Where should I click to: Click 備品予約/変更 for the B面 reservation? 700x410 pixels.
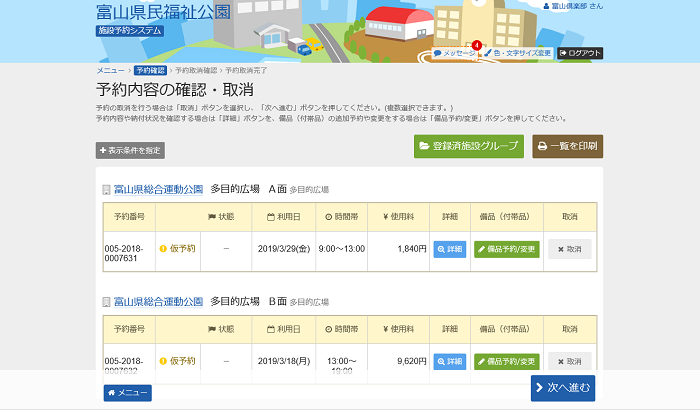pyautogui.click(x=507, y=361)
